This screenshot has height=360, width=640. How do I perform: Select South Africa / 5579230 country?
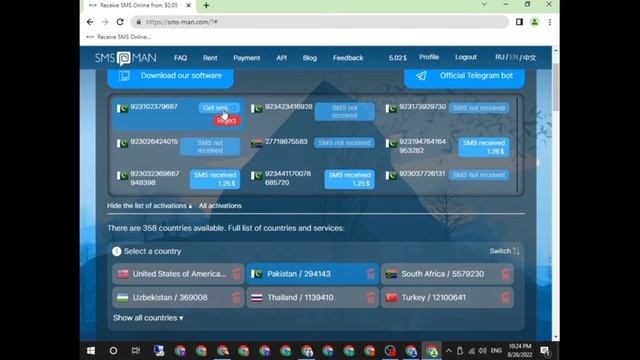coord(447,274)
